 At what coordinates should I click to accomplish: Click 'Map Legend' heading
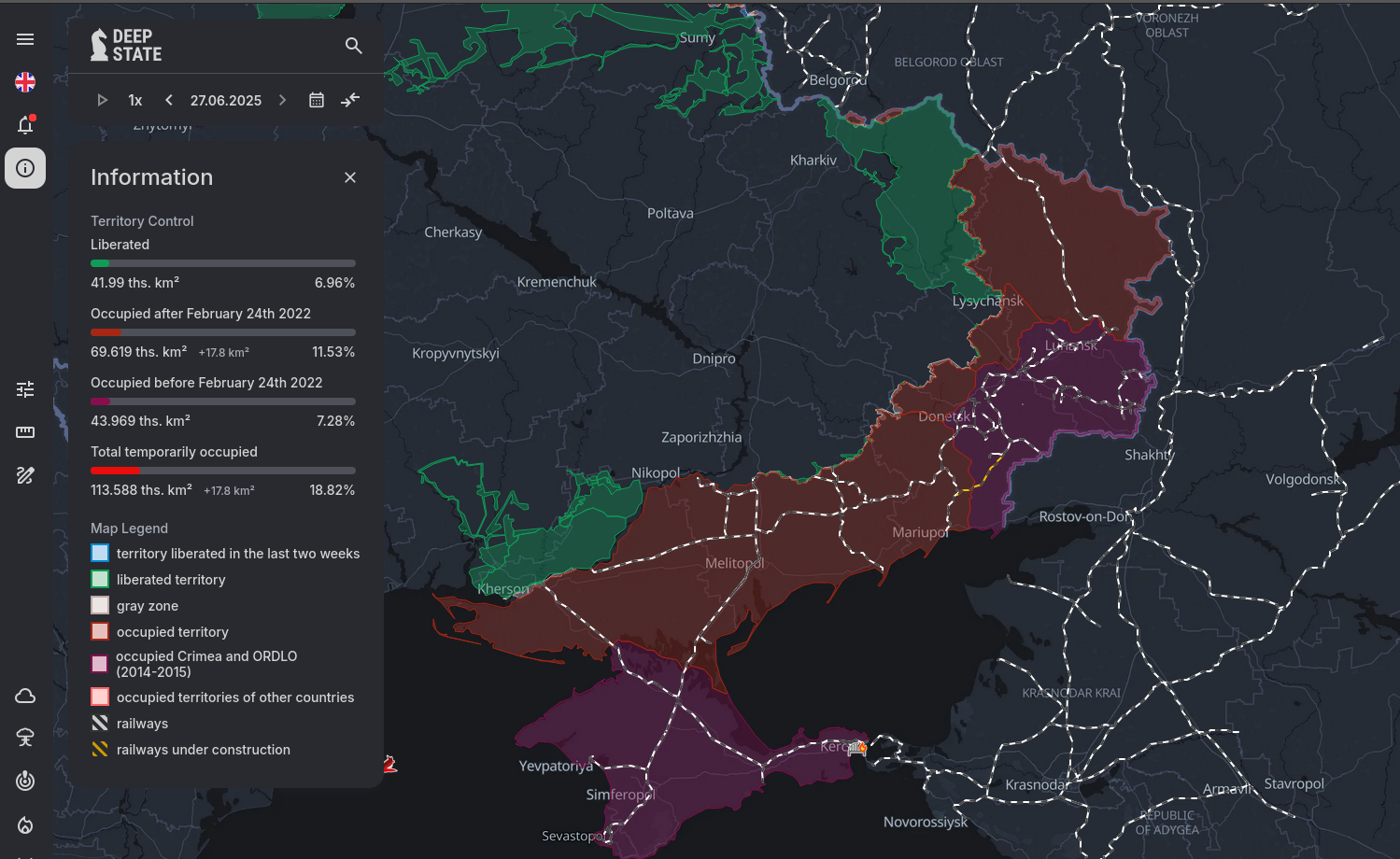(129, 528)
